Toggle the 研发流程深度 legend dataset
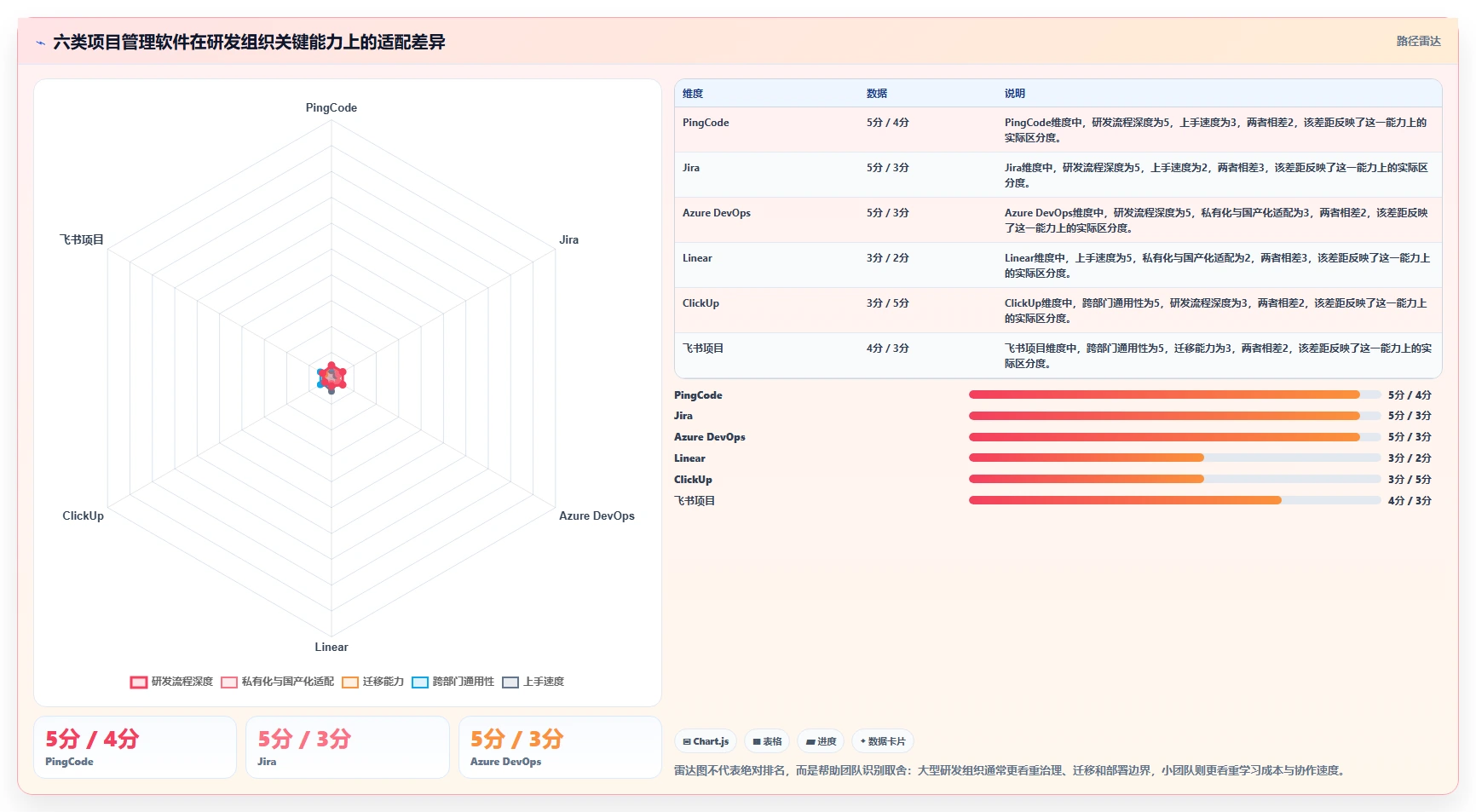Screen dimensions: 1476x812 pyautogui.click(x=171, y=682)
